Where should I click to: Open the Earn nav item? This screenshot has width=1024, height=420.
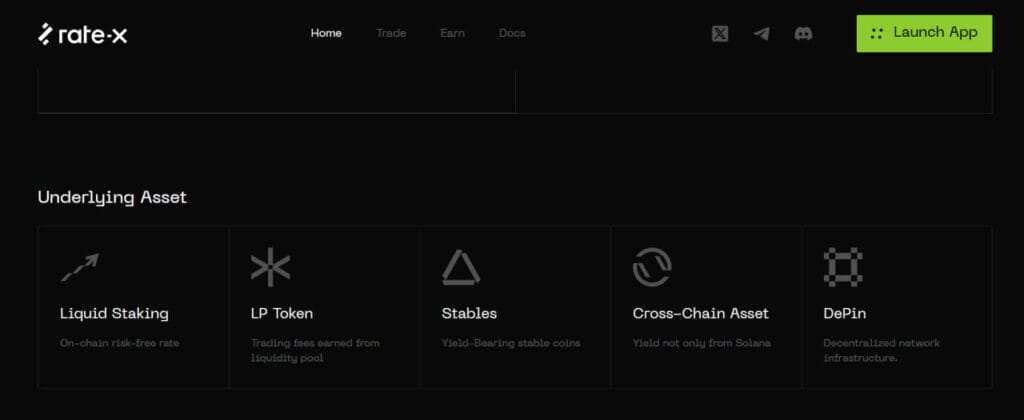[453, 33]
